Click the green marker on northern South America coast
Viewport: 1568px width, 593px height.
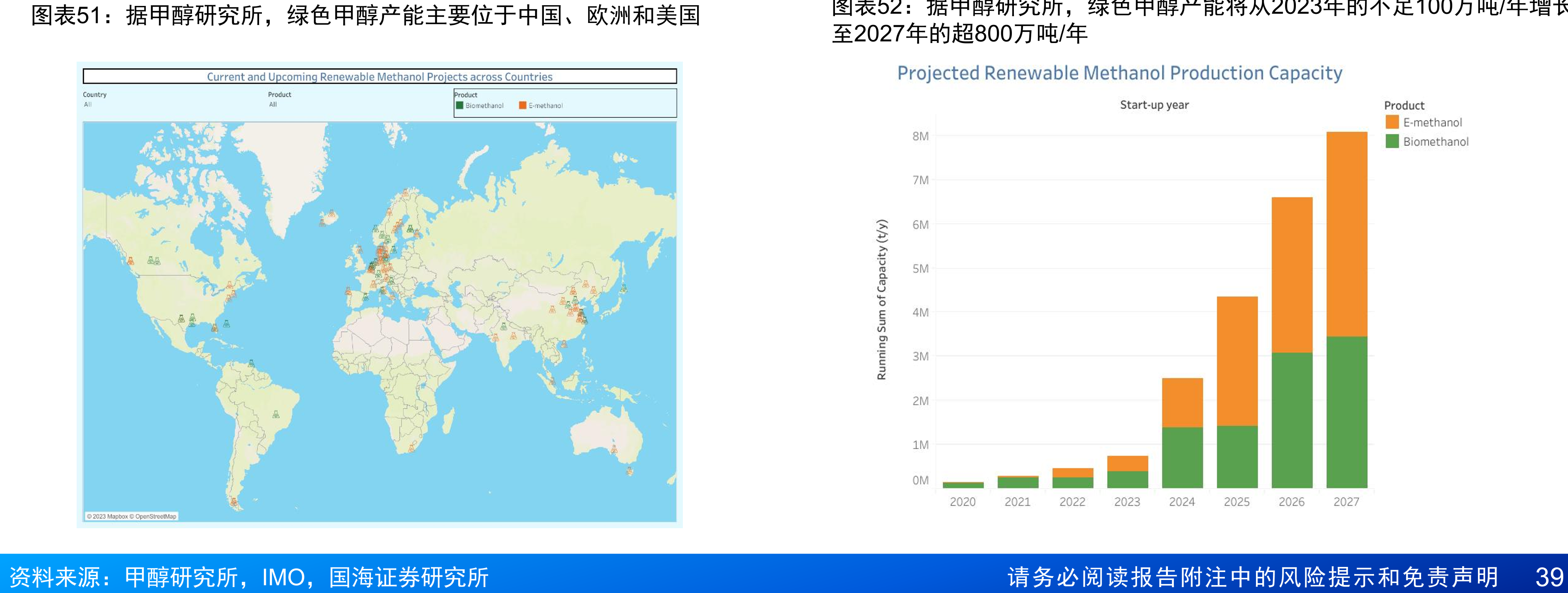[x=251, y=363]
